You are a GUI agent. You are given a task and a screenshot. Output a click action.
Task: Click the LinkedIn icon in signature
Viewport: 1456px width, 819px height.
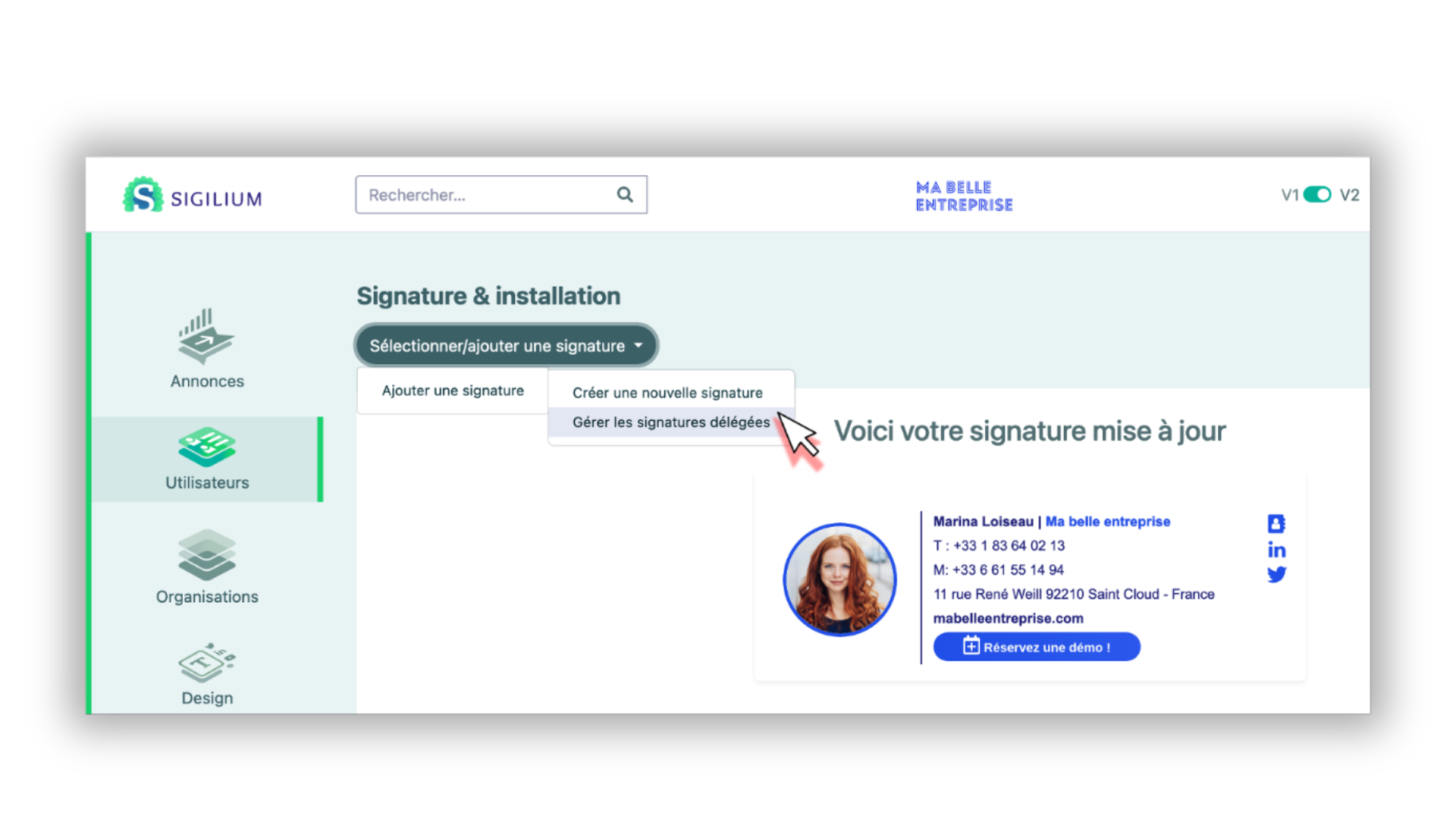click(1276, 550)
